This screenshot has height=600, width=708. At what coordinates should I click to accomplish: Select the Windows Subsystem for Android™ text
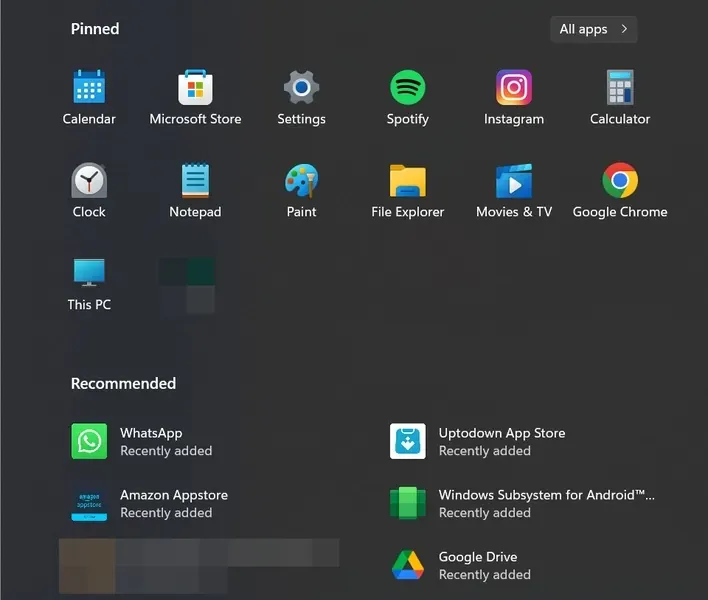pyautogui.click(x=547, y=495)
